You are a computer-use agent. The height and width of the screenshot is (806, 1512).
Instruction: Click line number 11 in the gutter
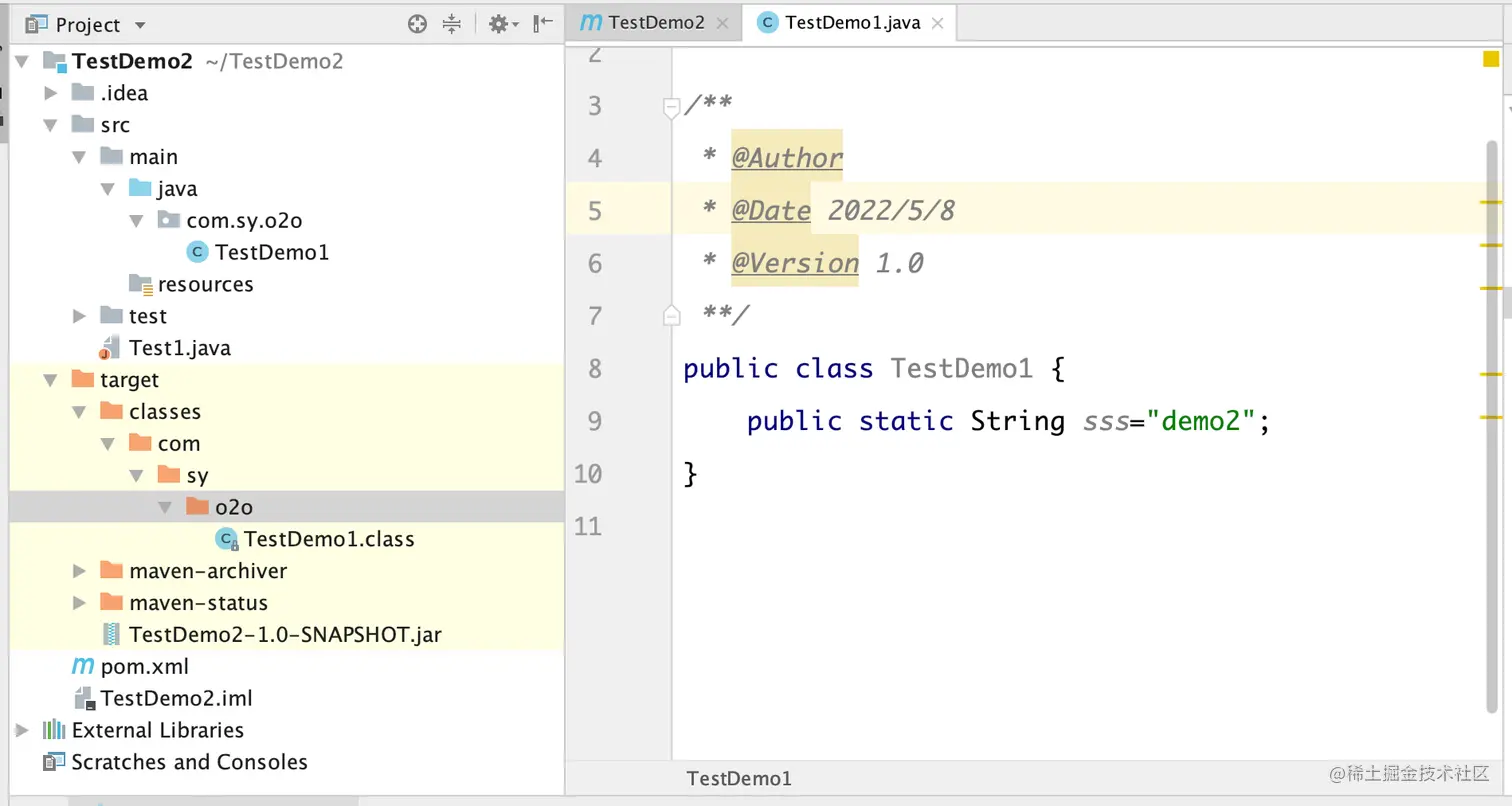click(x=589, y=526)
